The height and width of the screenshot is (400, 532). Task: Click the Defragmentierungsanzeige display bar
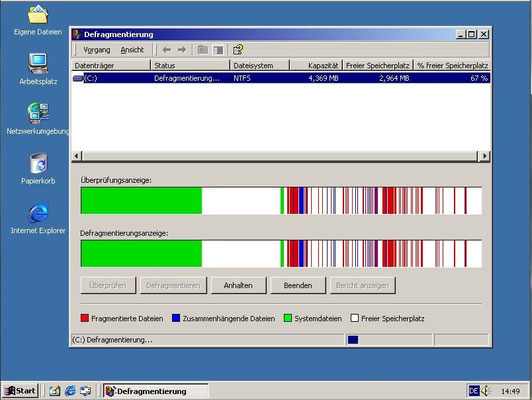tap(281, 253)
